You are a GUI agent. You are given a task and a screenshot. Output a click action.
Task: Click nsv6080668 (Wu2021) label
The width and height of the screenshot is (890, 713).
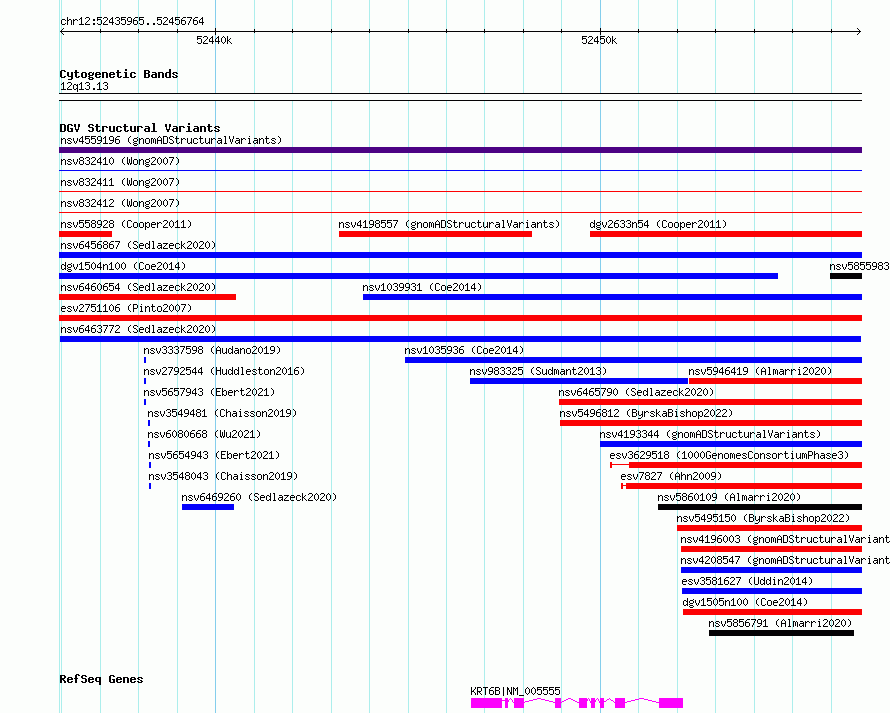204,434
